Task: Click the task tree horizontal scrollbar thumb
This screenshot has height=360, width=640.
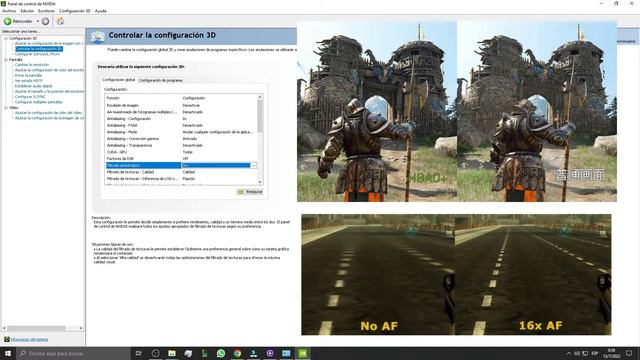Action: coord(36,328)
